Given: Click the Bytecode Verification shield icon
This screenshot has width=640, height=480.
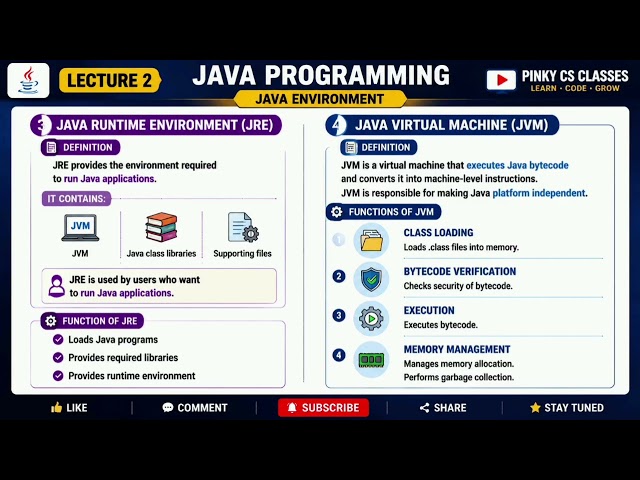Looking at the screenshot, I should [x=371, y=280].
